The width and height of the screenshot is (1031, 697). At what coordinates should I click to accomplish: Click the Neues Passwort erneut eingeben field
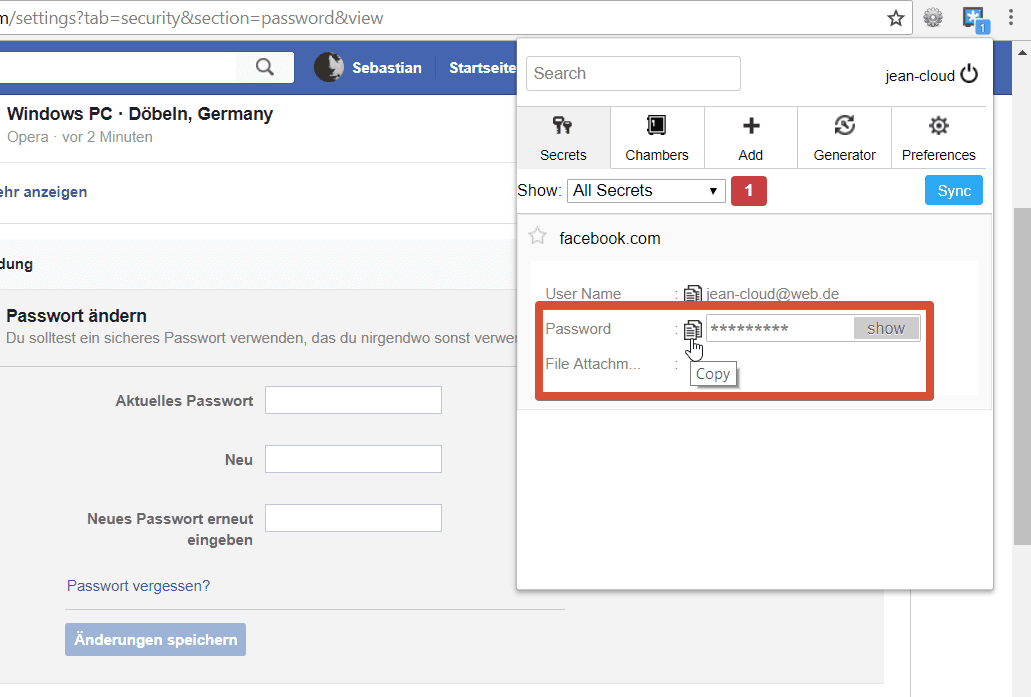coord(353,518)
